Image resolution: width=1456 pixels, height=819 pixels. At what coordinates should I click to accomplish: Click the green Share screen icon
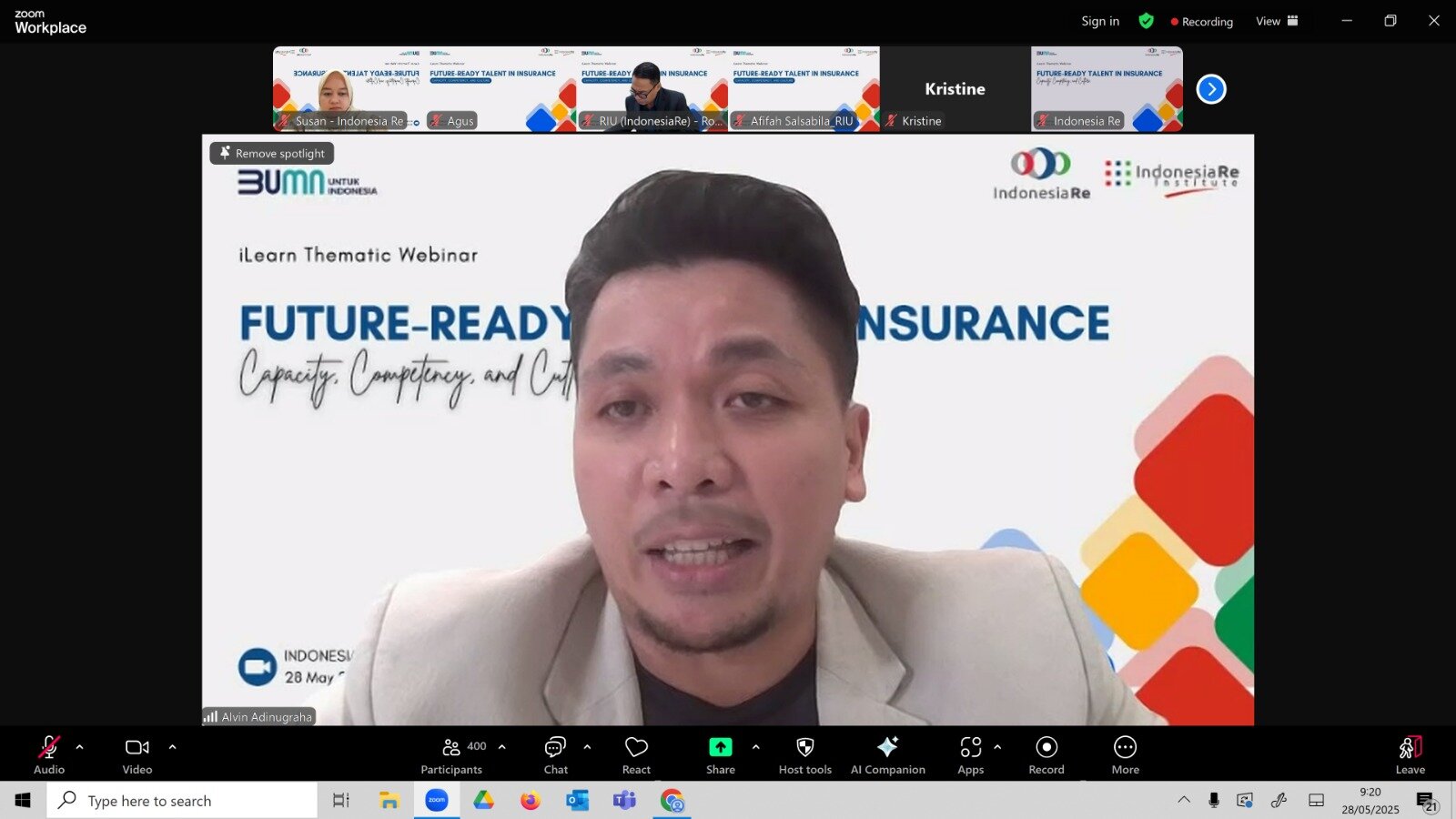pyautogui.click(x=720, y=747)
